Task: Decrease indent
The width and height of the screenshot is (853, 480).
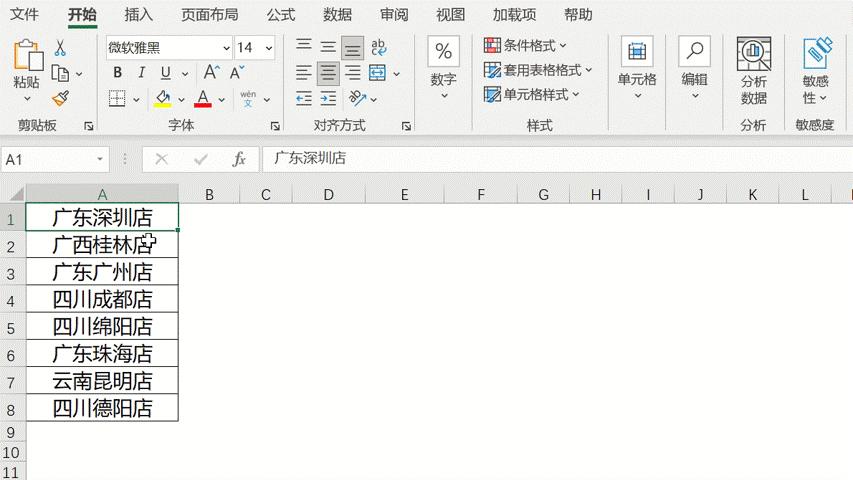Action: pyautogui.click(x=304, y=99)
